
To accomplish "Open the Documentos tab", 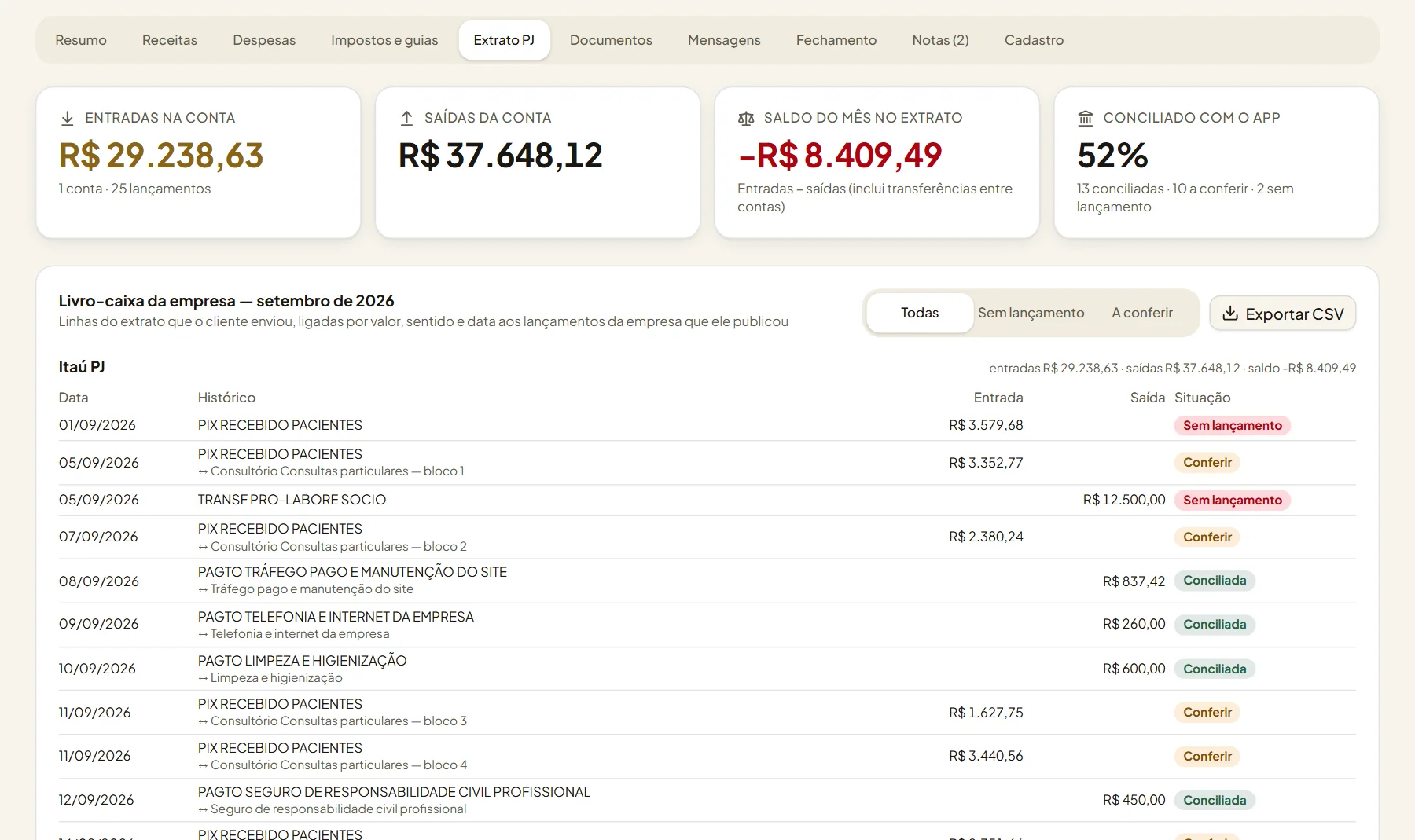I will click(x=611, y=40).
